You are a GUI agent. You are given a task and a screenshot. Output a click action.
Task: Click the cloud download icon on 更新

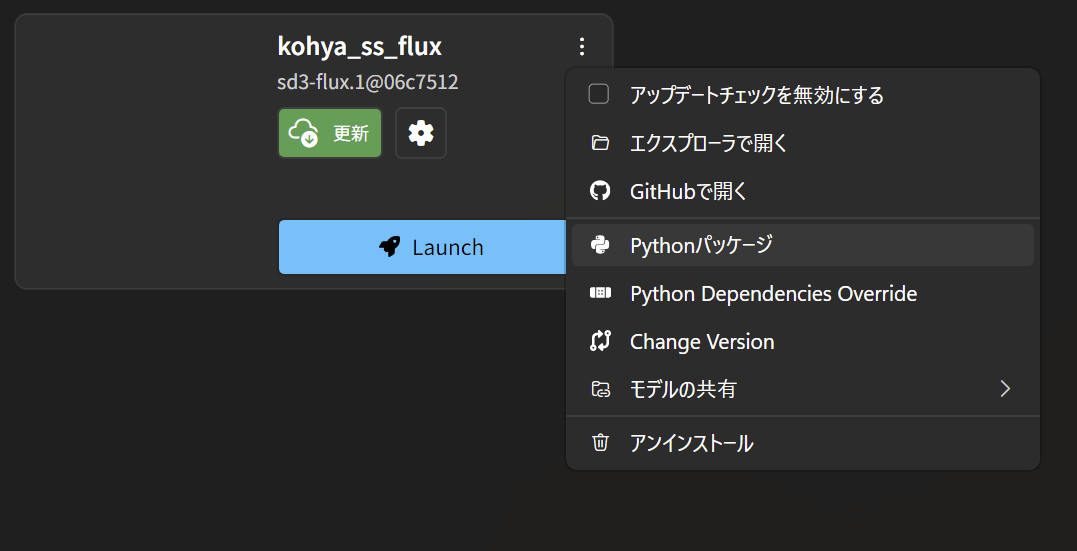[303, 133]
